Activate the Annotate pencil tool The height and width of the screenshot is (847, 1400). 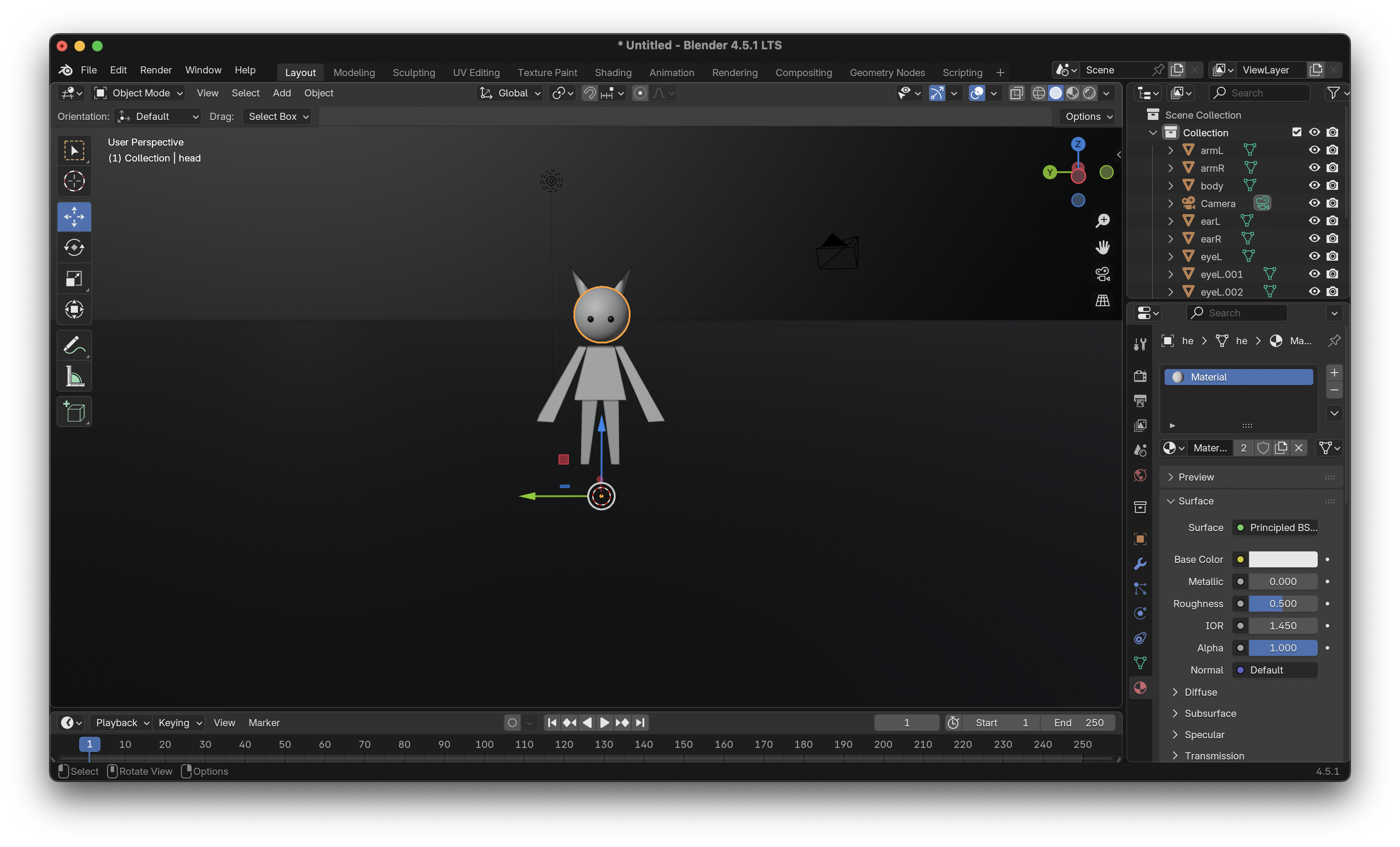pos(74,345)
